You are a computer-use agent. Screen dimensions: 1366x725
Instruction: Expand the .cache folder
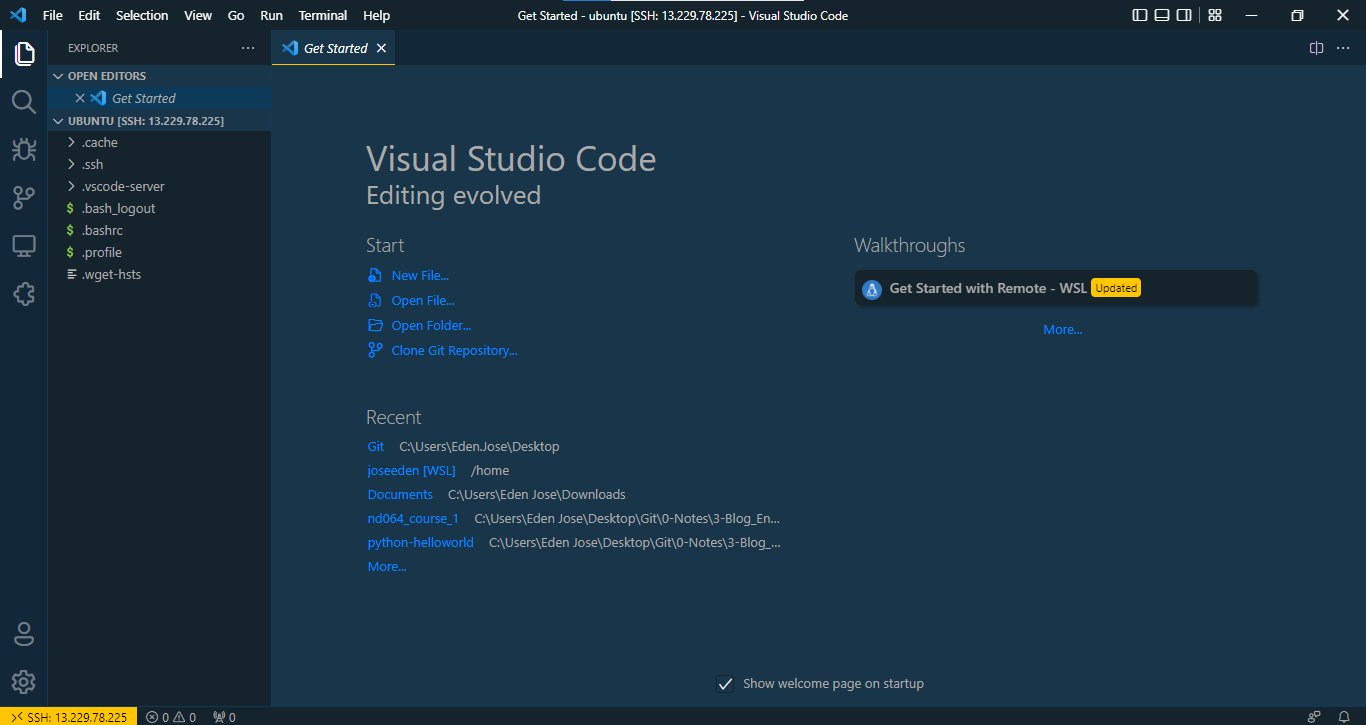(100, 142)
